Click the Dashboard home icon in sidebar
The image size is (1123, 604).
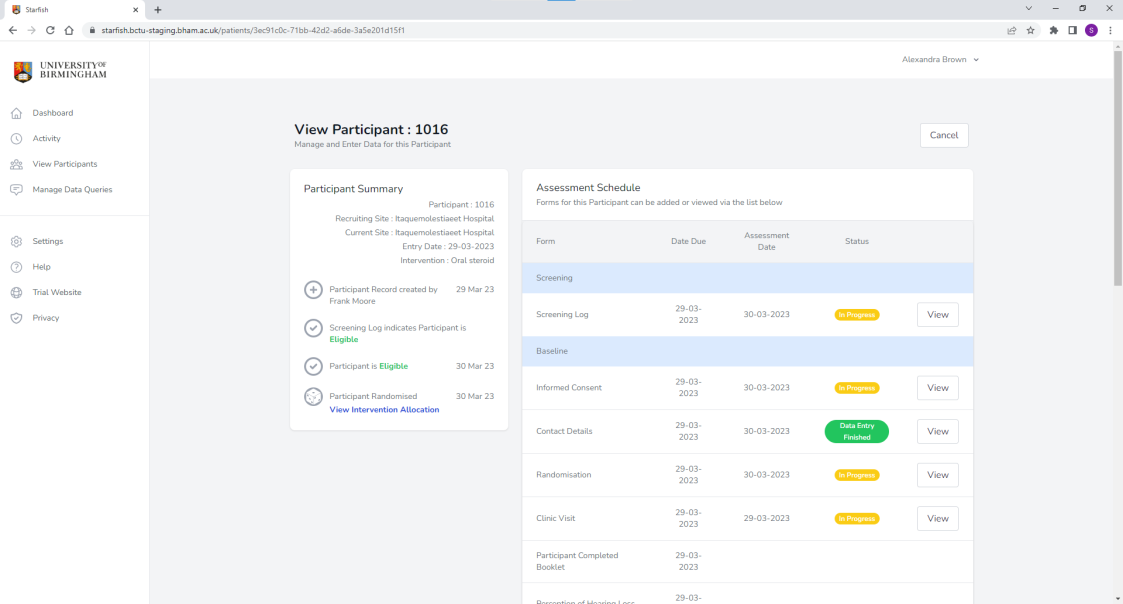point(16,113)
